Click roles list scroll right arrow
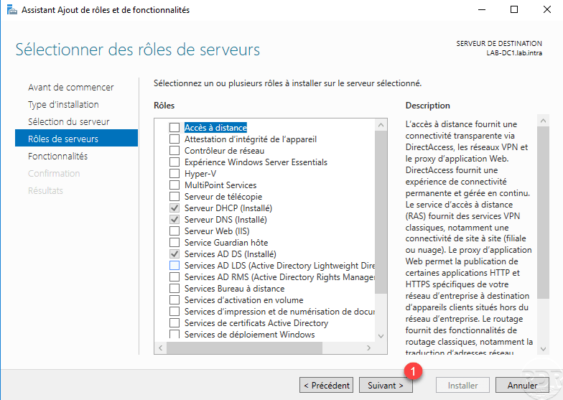The height and width of the screenshot is (400, 563). [369, 348]
